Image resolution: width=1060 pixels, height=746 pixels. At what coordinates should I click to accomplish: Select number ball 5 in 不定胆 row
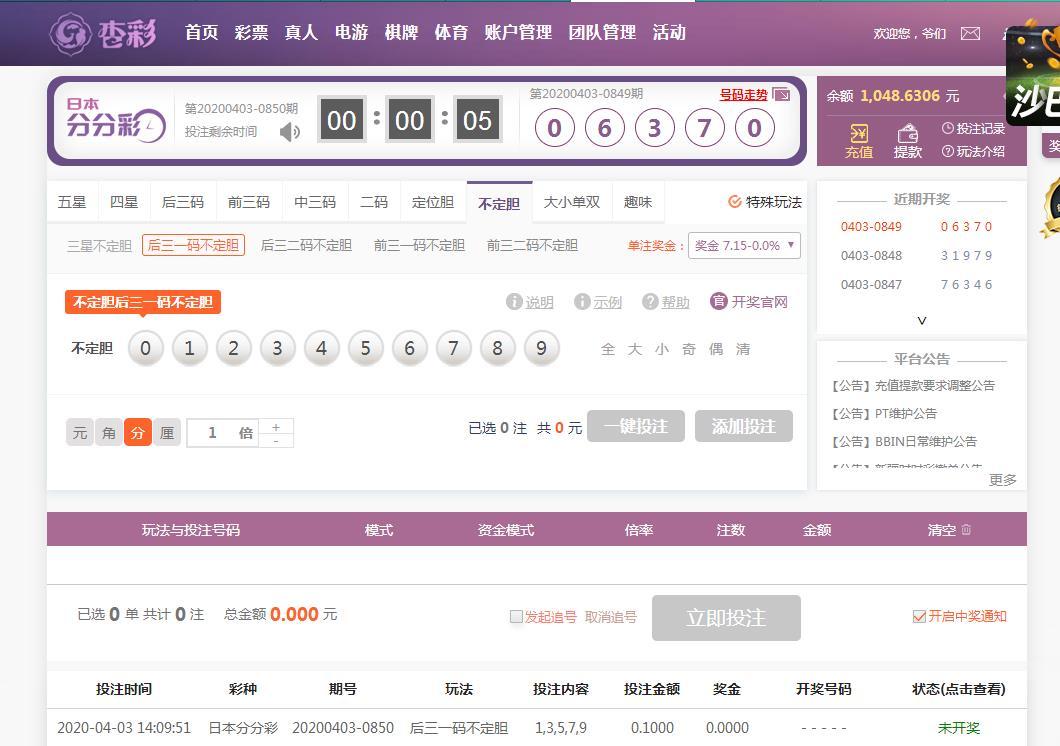(365, 348)
